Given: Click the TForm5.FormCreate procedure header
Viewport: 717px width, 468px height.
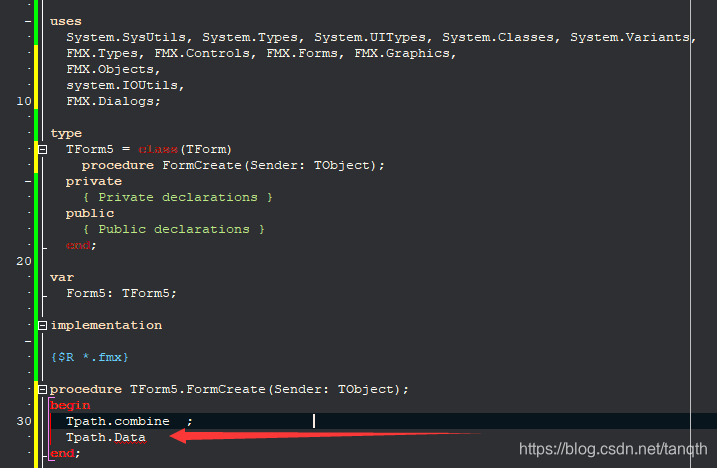Looking at the screenshot, I should [229, 389].
